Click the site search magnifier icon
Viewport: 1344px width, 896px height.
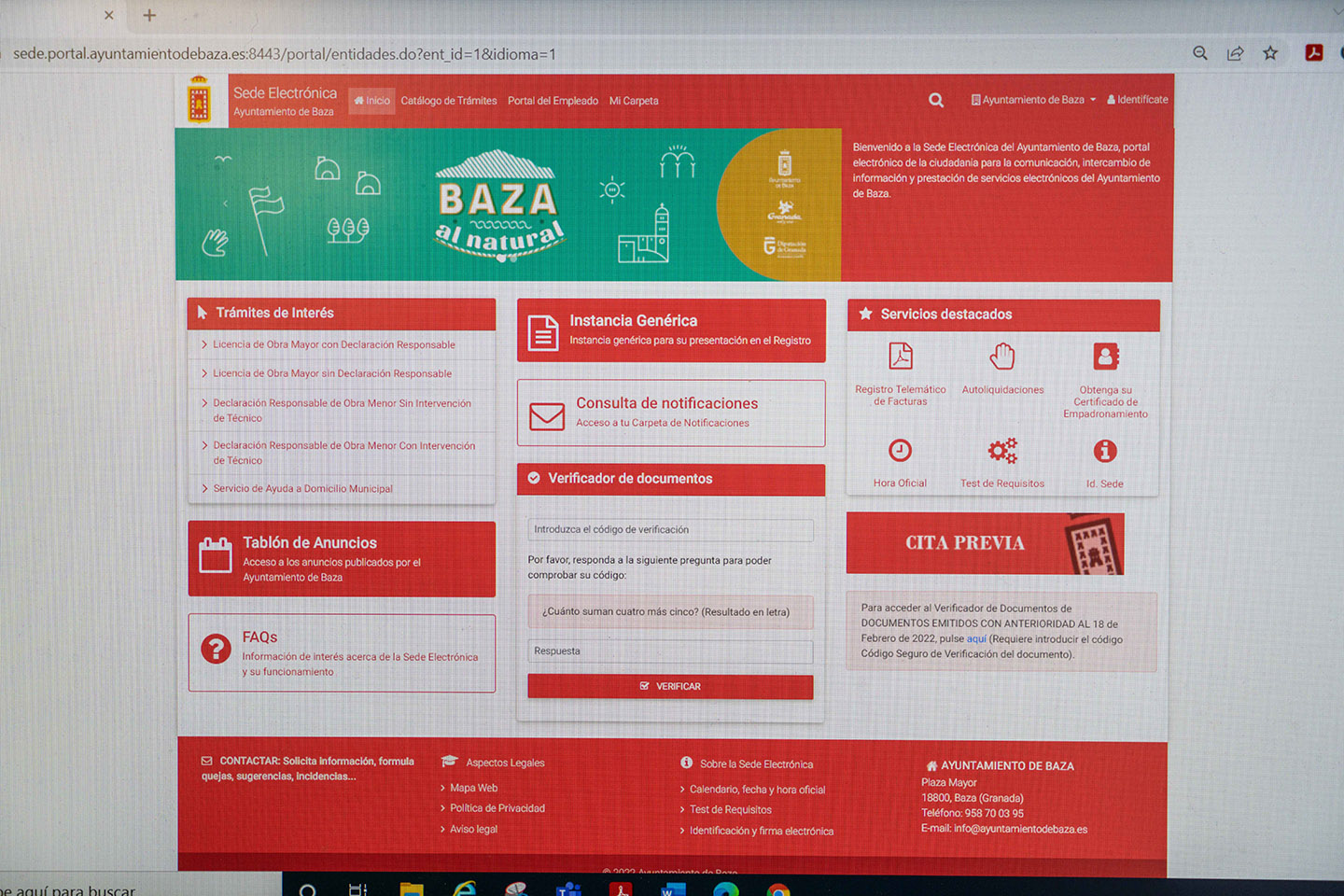tap(935, 101)
